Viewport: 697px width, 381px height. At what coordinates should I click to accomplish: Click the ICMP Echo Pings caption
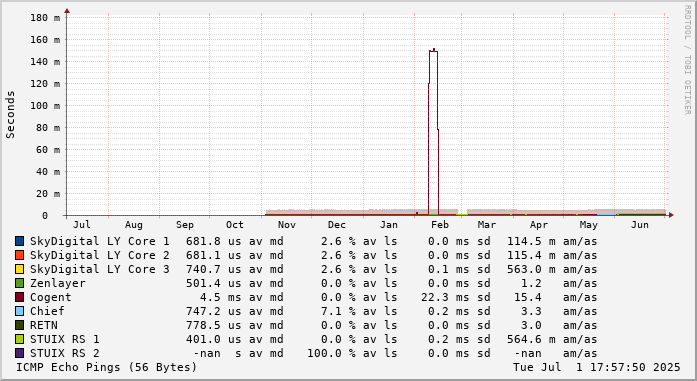point(106,367)
